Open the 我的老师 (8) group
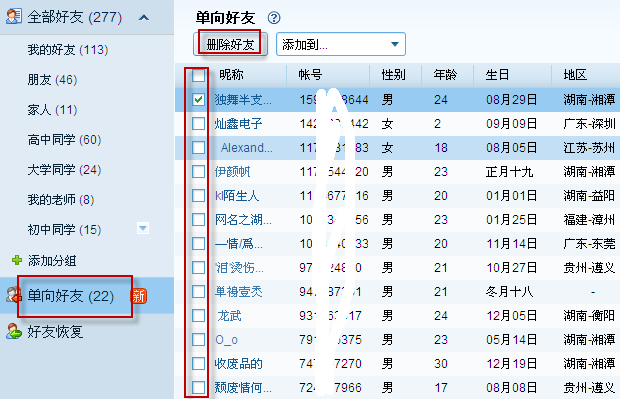The image size is (620, 399). point(60,200)
